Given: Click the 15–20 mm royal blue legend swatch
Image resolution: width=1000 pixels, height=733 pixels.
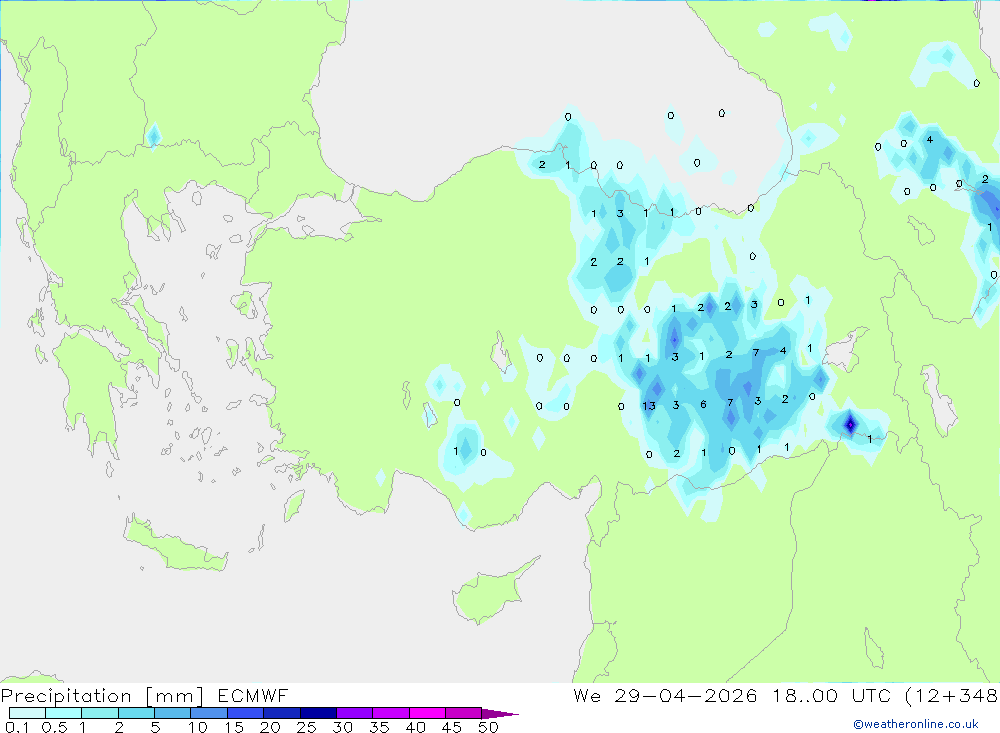Looking at the screenshot, I should click(x=246, y=713).
